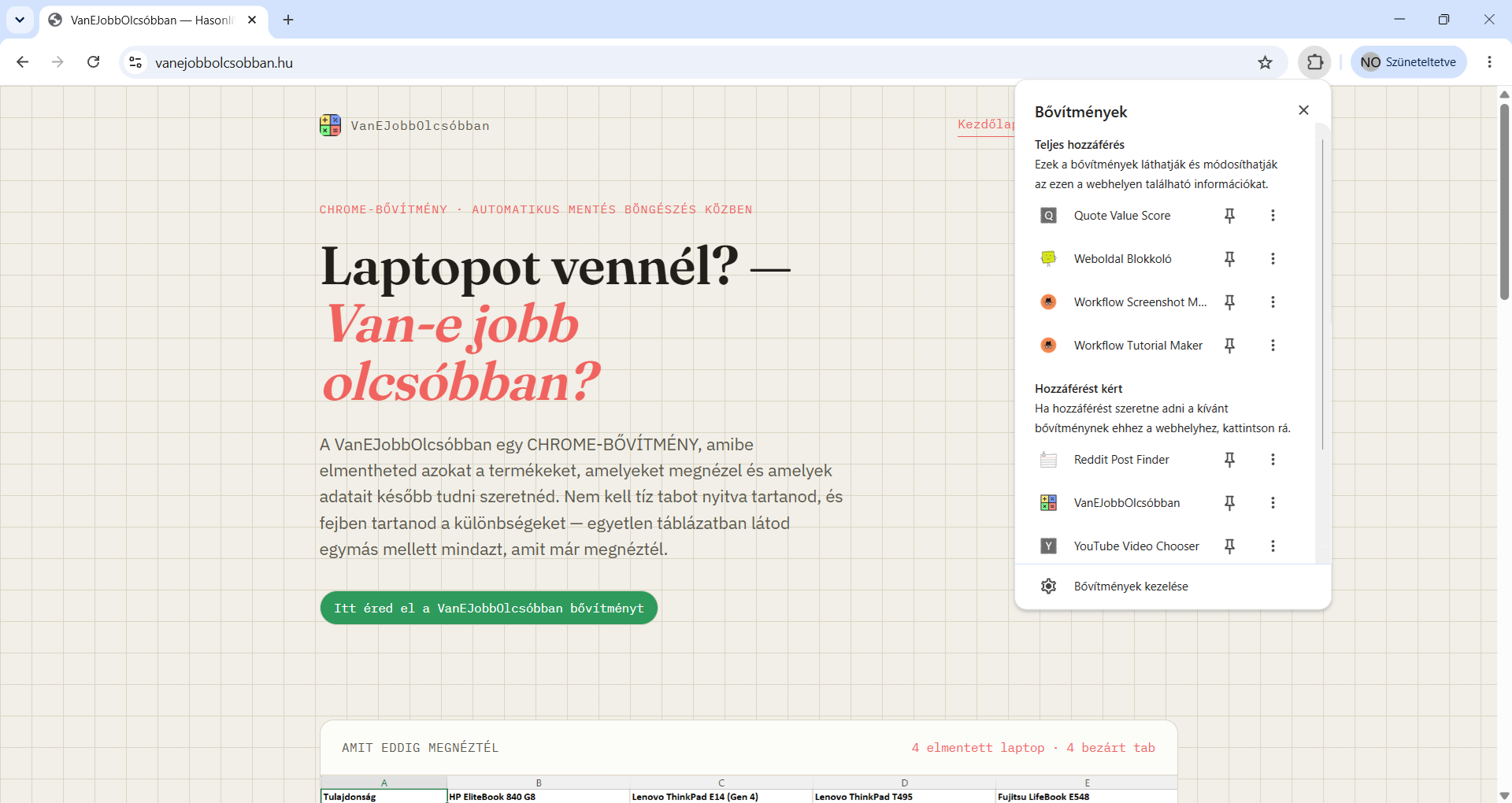1512x803 pixels.
Task: Open more options for YouTube Video Chooser
Action: click(x=1273, y=546)
